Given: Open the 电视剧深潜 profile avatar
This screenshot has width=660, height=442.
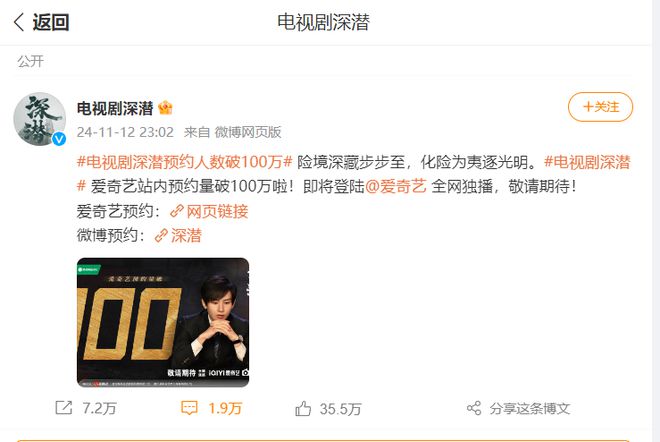Looking at the screenshot, I should pos(40,119).
